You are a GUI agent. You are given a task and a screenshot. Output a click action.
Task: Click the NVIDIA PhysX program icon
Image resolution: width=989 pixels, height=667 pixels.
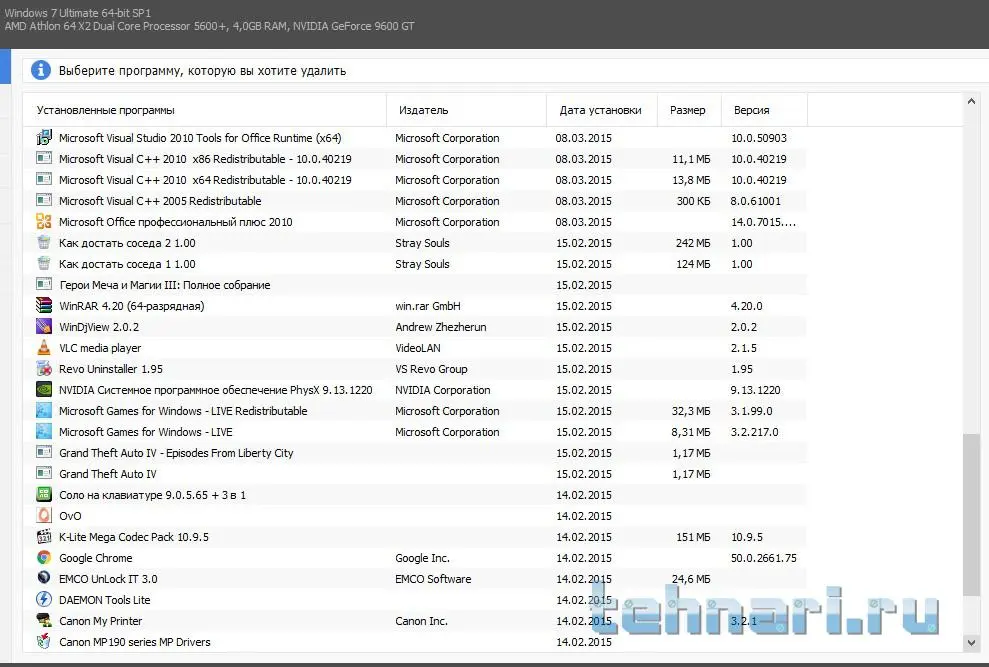tap(44, 389)
